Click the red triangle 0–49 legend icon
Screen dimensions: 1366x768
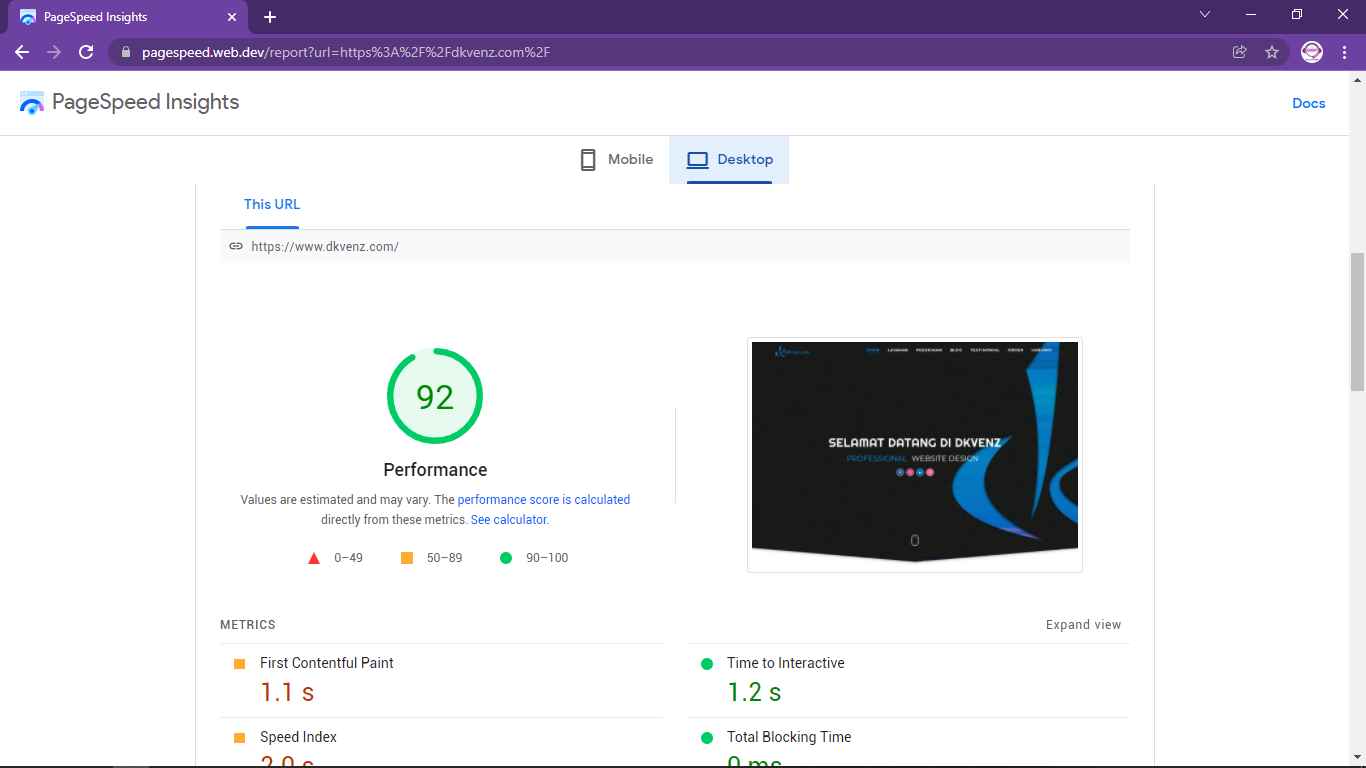coord(314,558)
